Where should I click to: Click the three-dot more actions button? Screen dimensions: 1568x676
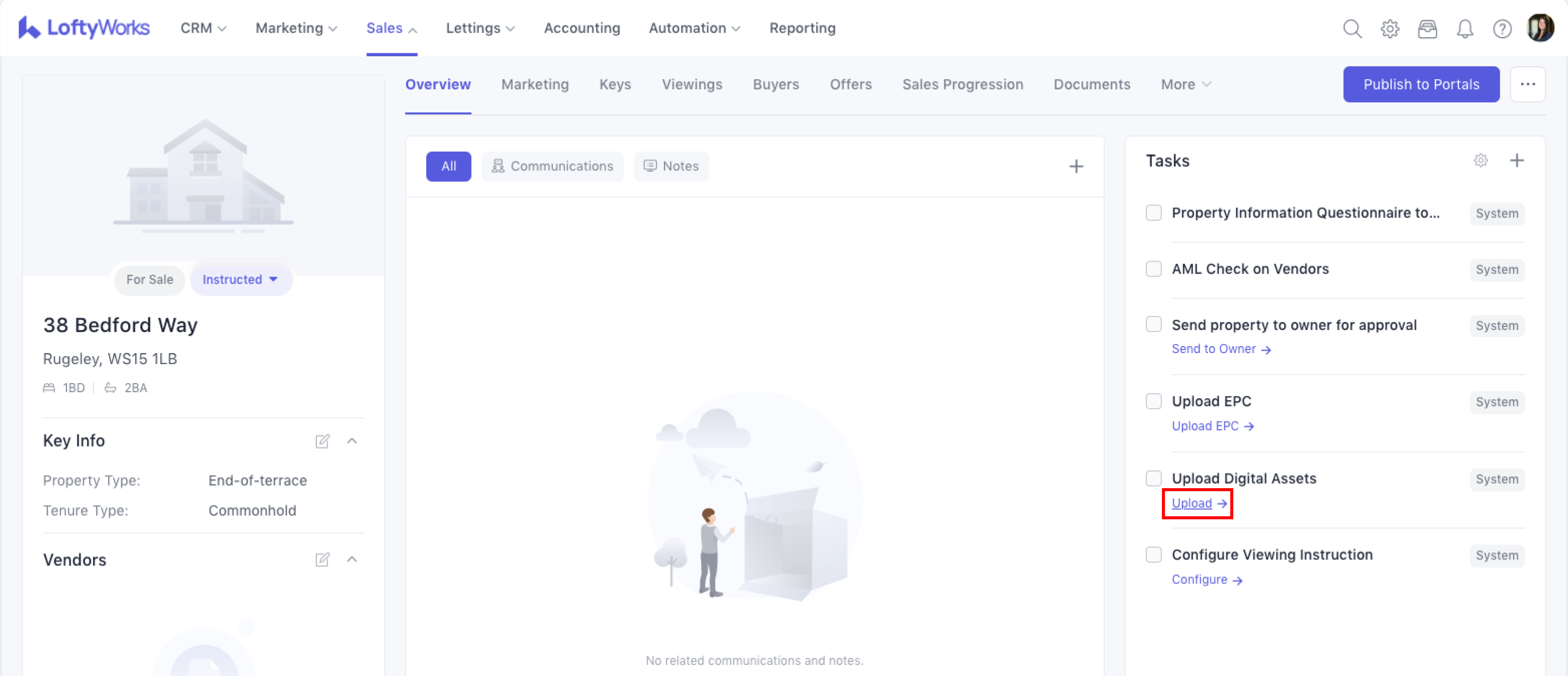click(x=1527, y=84)
